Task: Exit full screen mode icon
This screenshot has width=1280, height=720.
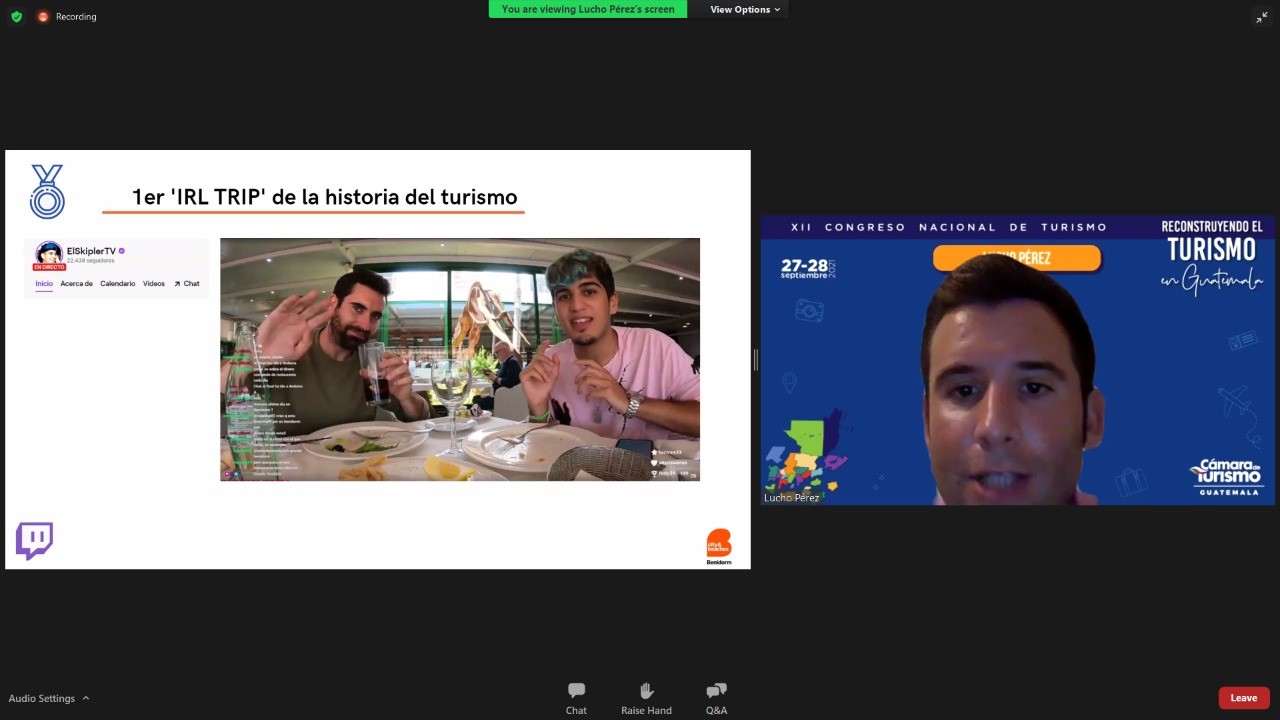Action: 1261,16
